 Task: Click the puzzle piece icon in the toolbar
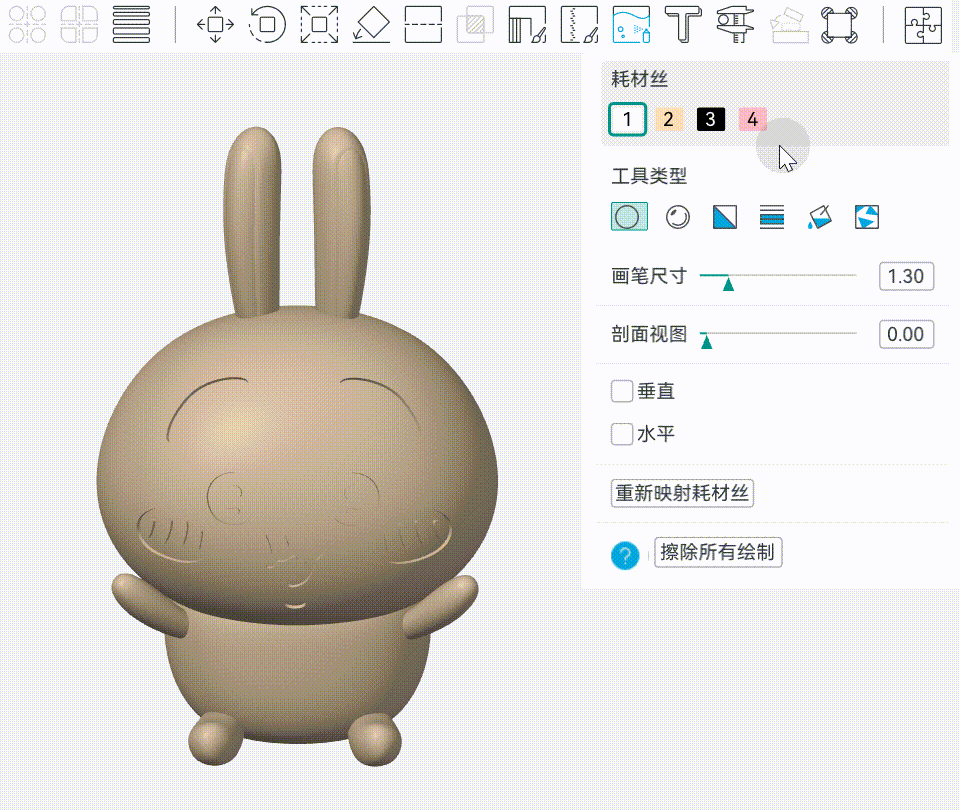coord(923,24)
